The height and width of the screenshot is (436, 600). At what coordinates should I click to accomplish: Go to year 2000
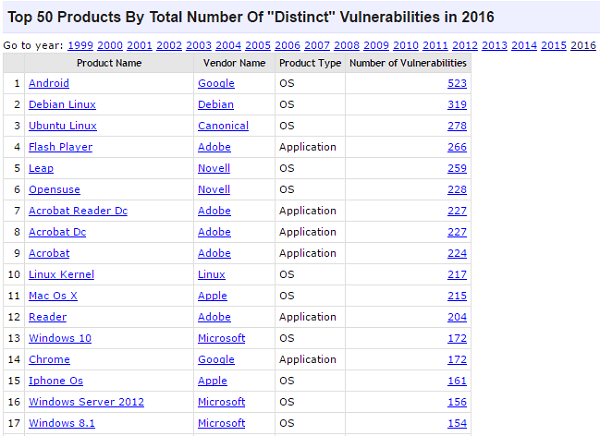(x=110, y=46)
